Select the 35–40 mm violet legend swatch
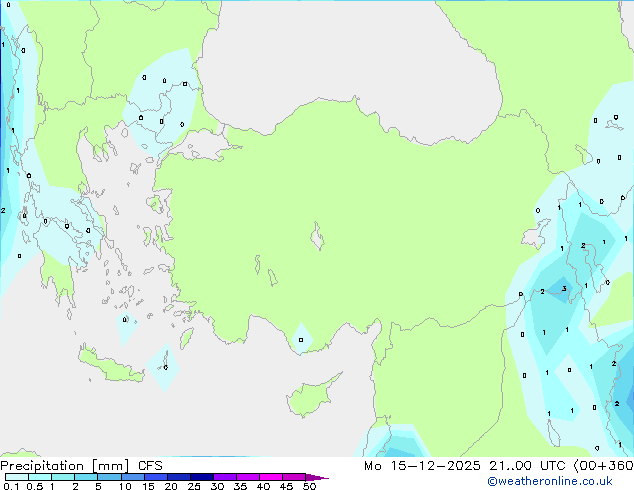The width and height of the screenshot is (634, 490). coord(248,477)
